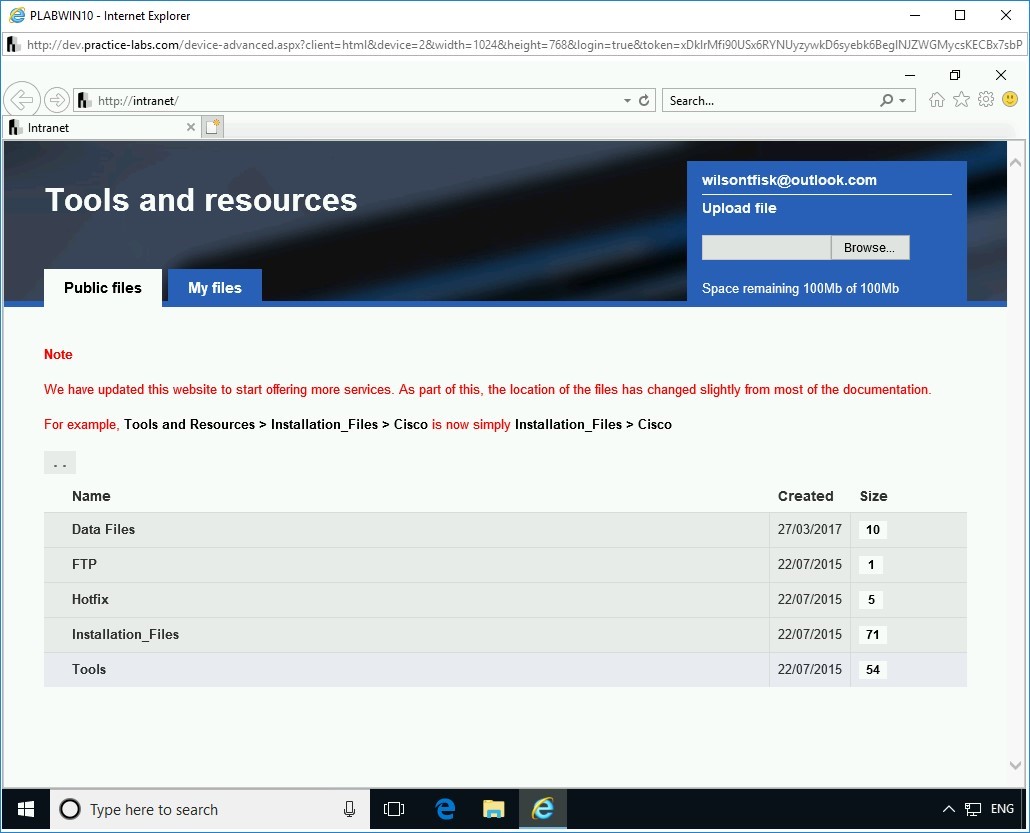
Task: Click the page scrollbar down arrow
Action: [x=1016, y=765]
